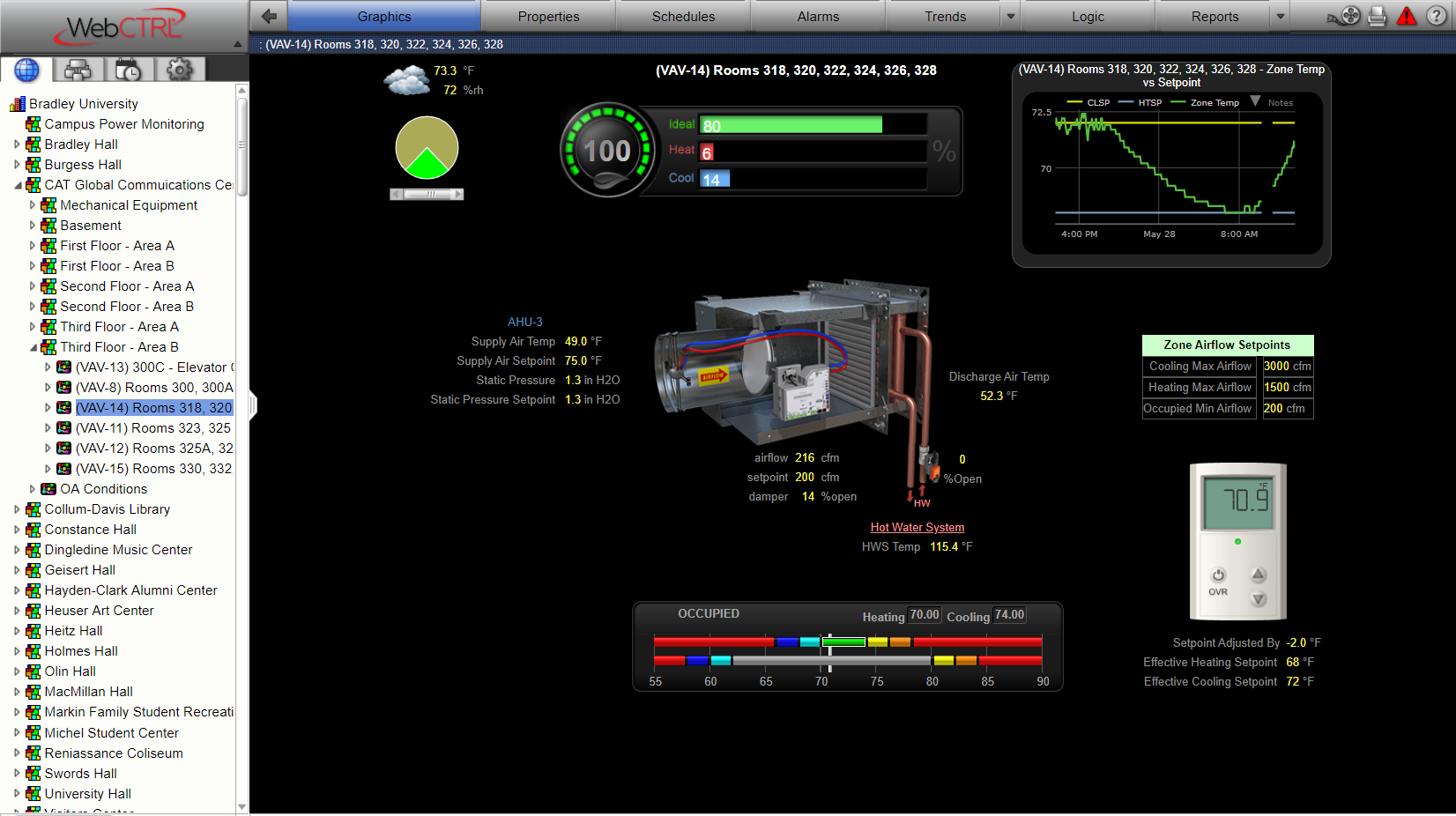
Task: Switch to the Network tree view icon
Action: click(x=78, y=70)
